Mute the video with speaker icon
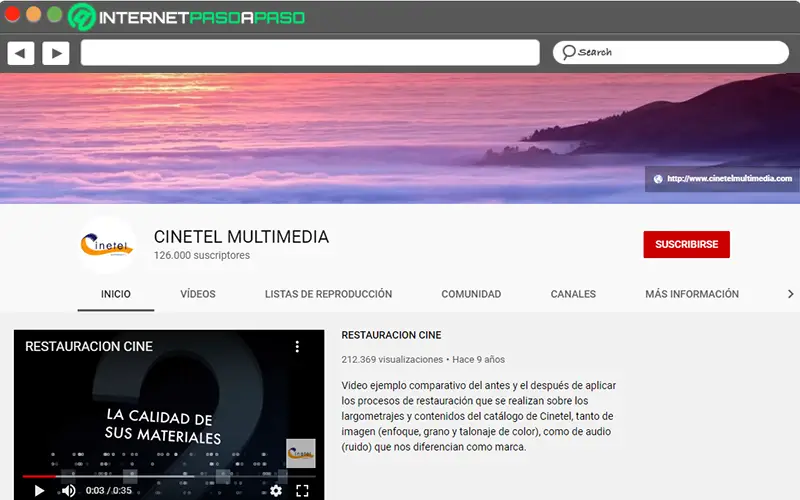800x500 pixels. click(69, 490)
